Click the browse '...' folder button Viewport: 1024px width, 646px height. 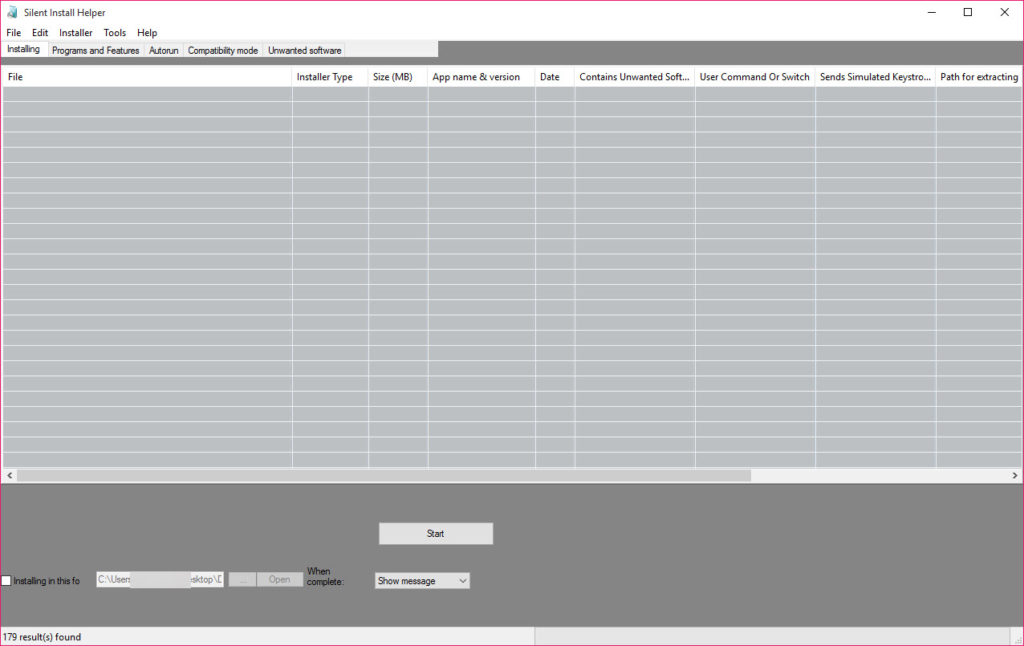pos(242,579)
